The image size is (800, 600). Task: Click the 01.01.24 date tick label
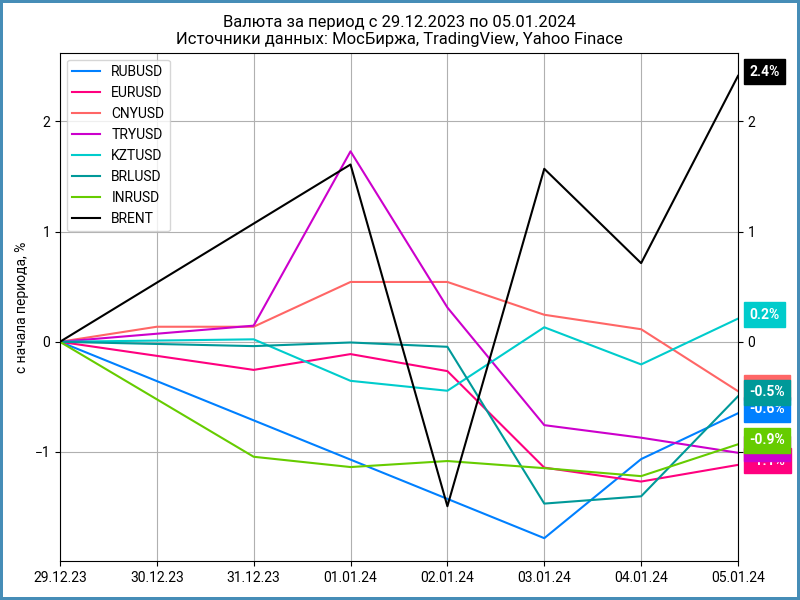(351, 578)
